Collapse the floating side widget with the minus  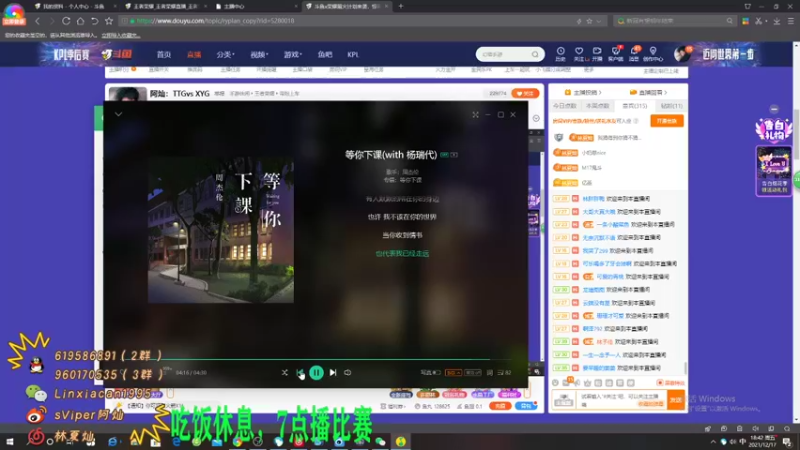click(774, 109)
